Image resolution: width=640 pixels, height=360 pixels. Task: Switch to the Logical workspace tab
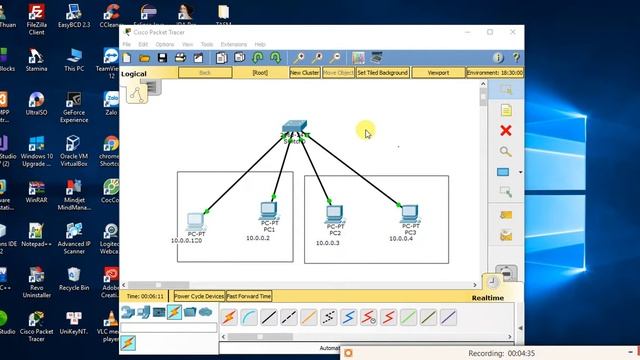(x=134, y=74)
